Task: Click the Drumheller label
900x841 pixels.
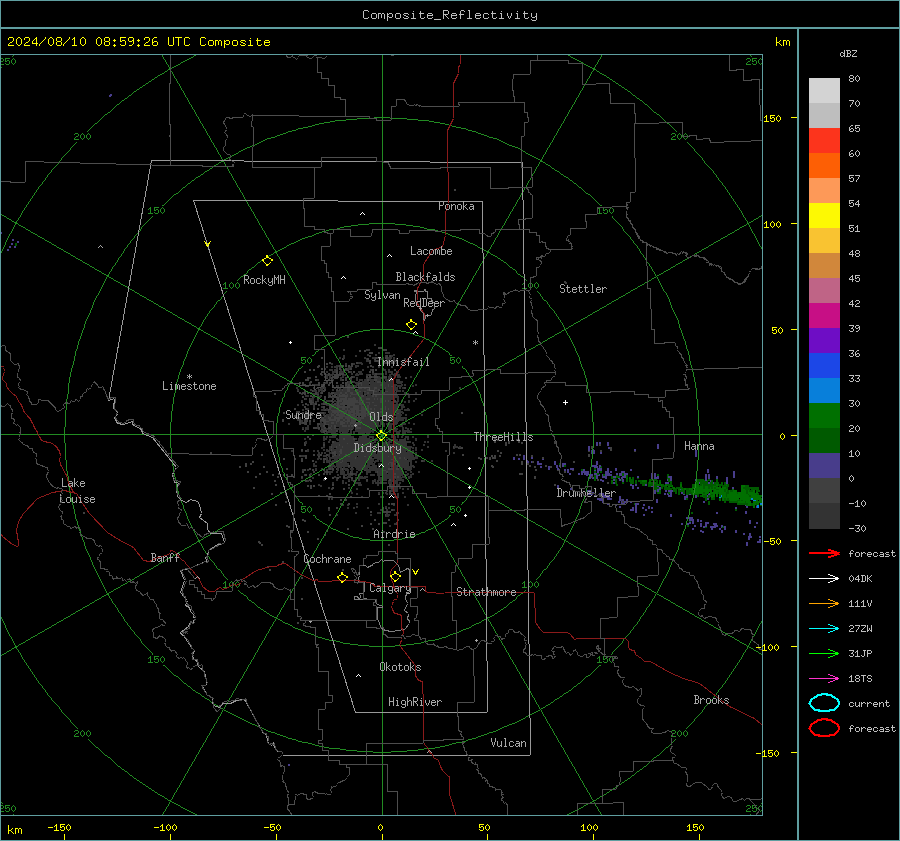Action: click(586, 493)
